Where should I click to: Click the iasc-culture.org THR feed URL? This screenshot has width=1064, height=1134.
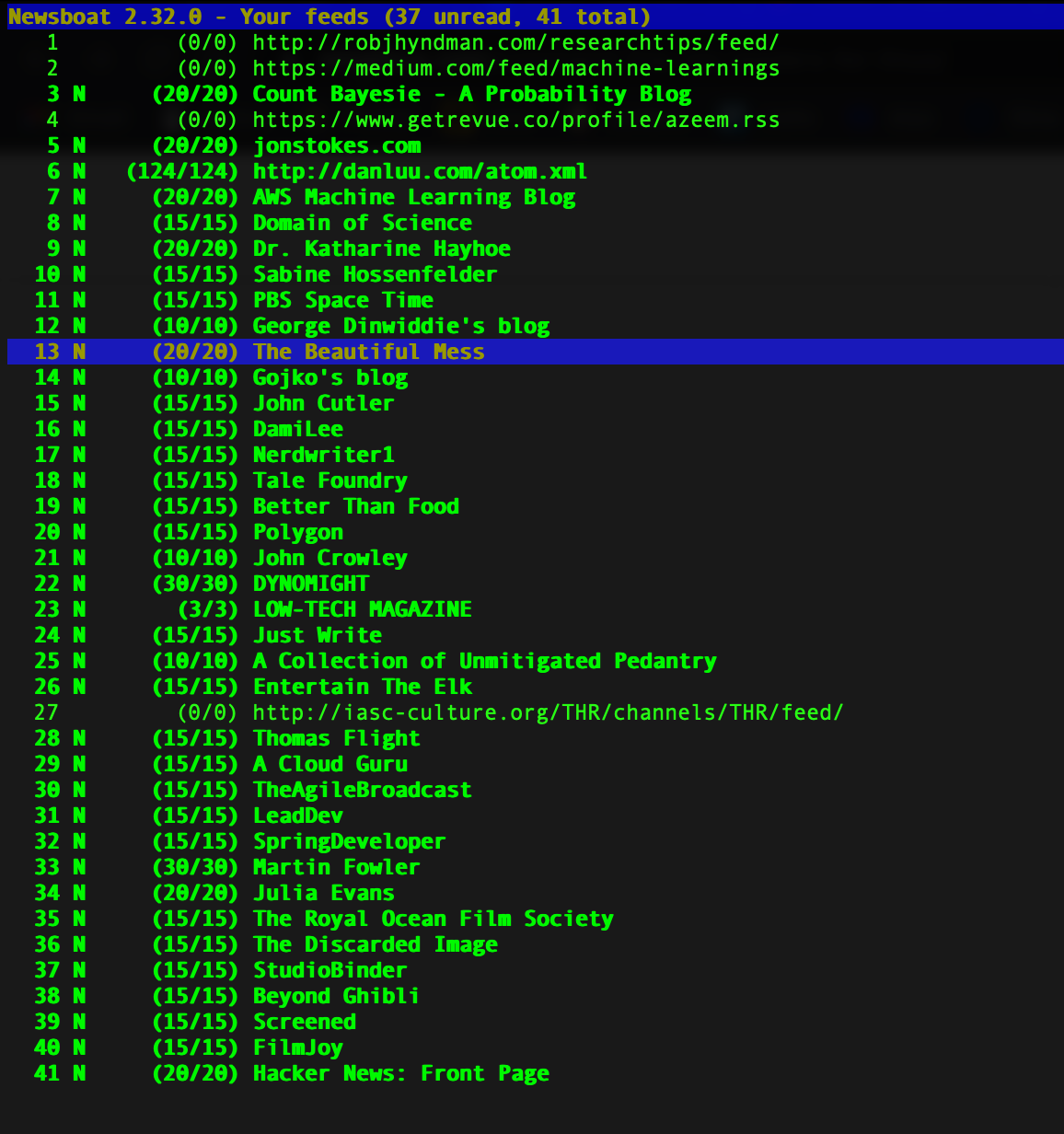548,713
